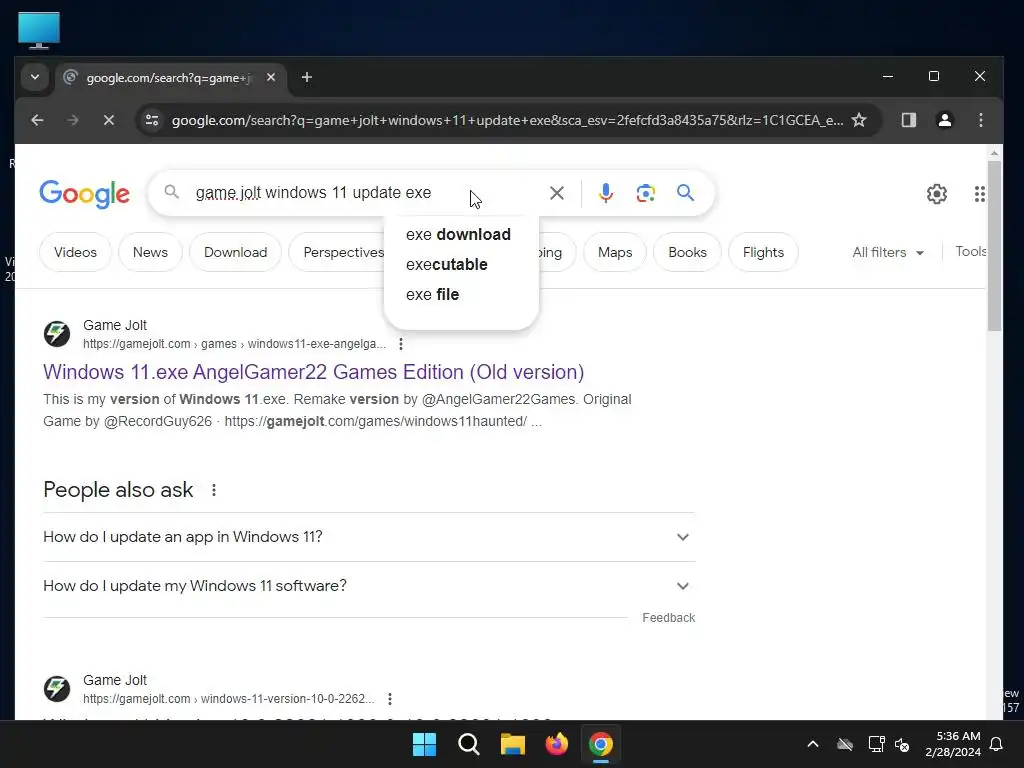Open options for windows-11-version result

[390, 699]
